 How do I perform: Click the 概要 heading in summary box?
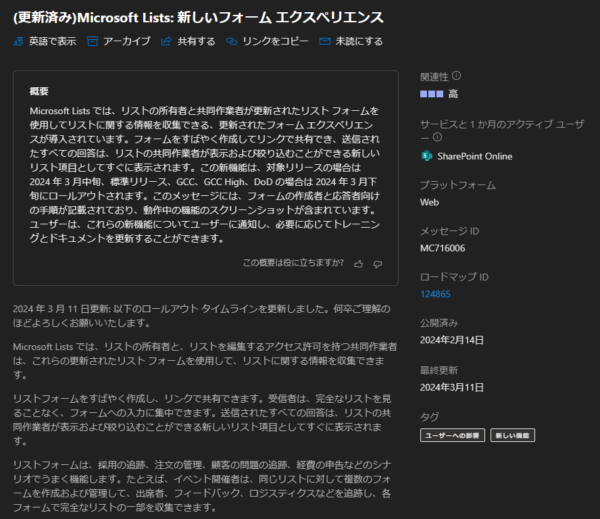[39, 91]
